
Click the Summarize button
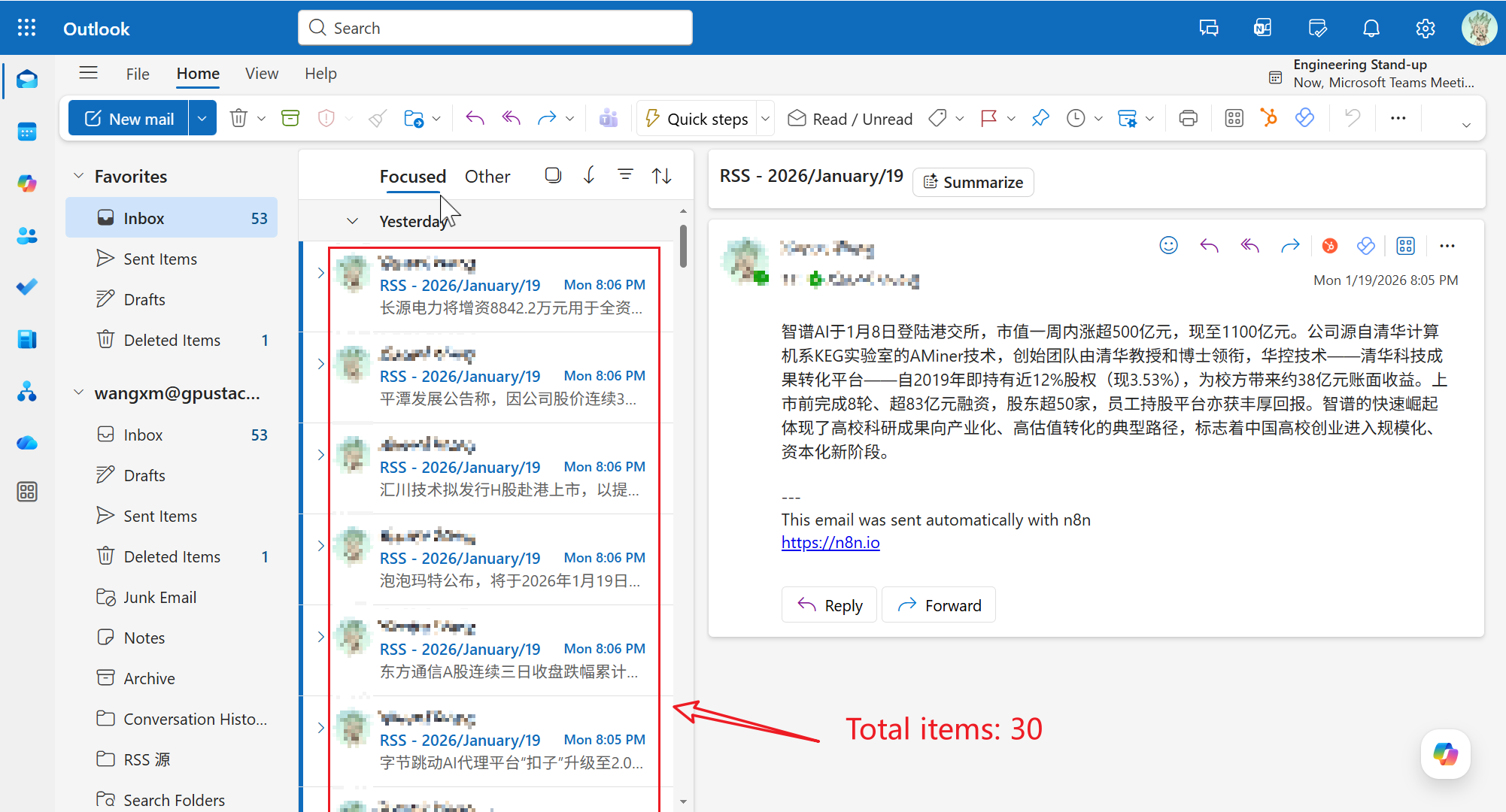click(973, 182)
